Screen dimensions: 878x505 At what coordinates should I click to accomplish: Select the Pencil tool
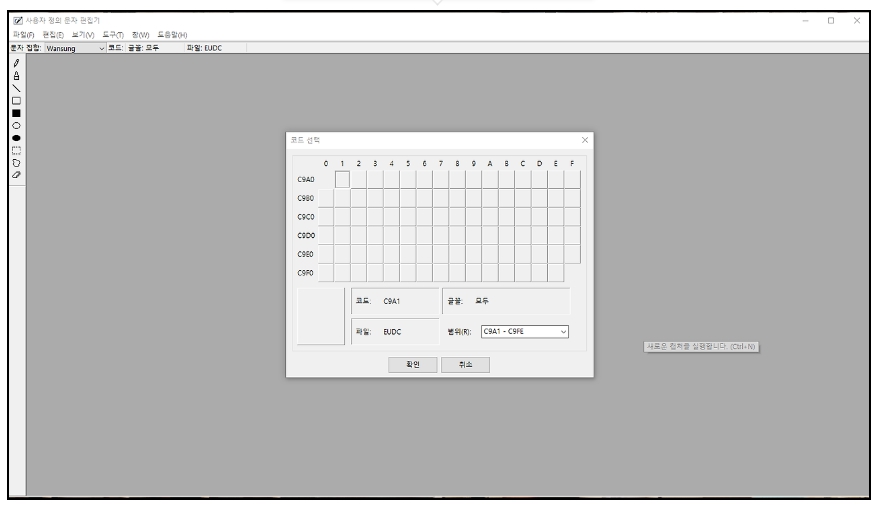click(x=16, y=63)
